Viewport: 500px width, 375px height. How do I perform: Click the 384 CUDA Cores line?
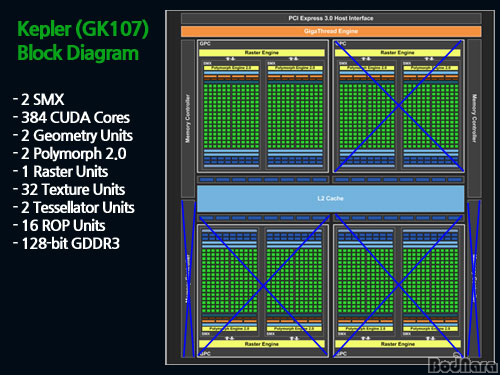pyautogui.click(x=71, y=118)
